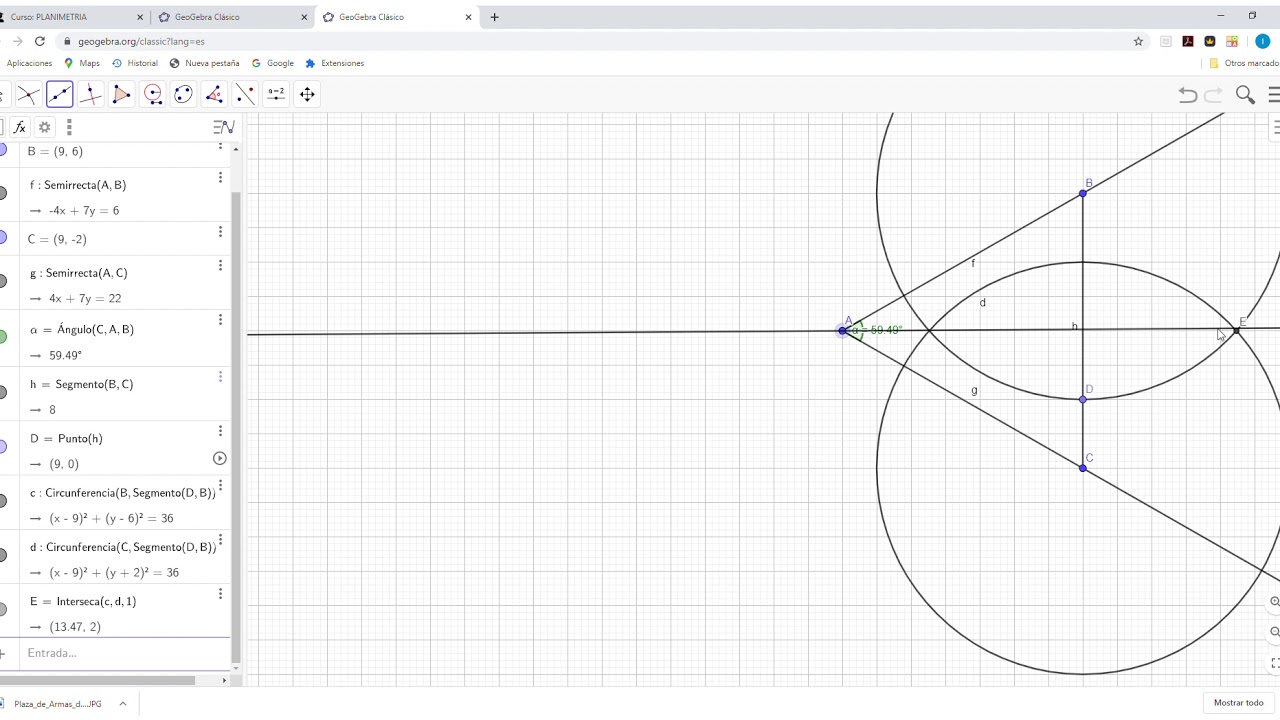Open the Extensiones bookmark
1280x720 pixels.
pos(334,63)
